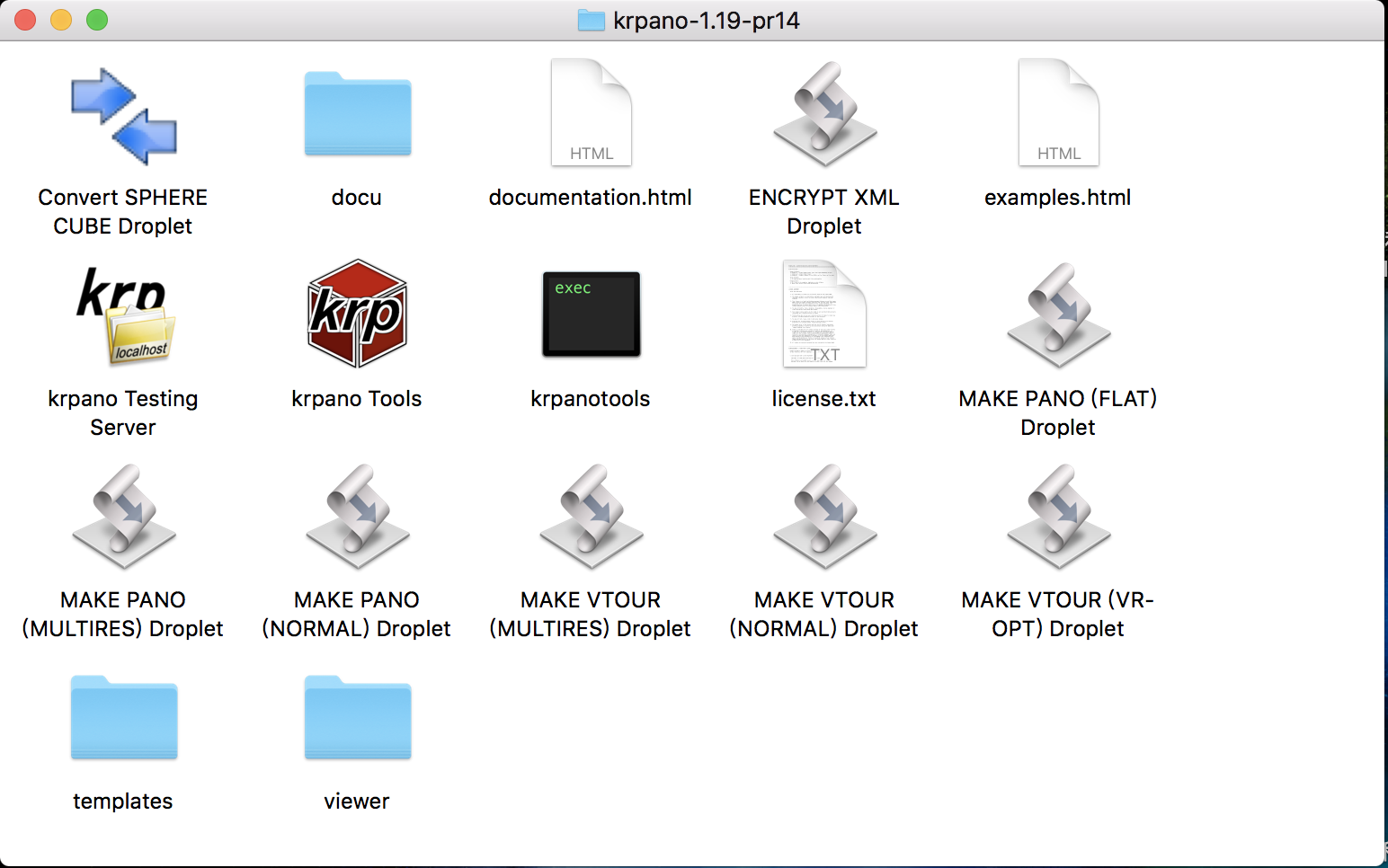Click the window title krpano-1.19-pr14
Screen dimensions: 1388x868
tap(707, 21)
